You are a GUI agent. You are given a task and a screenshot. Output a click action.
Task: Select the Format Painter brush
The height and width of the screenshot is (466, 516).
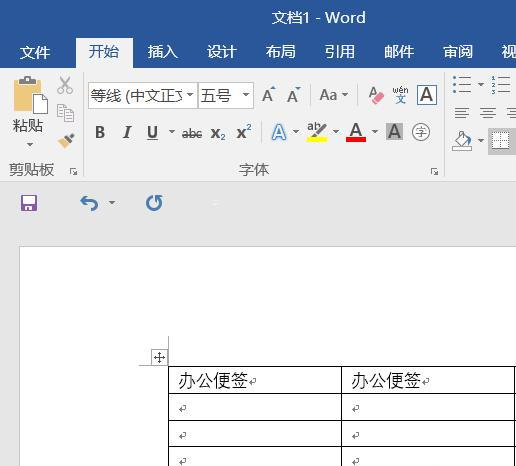66,141
